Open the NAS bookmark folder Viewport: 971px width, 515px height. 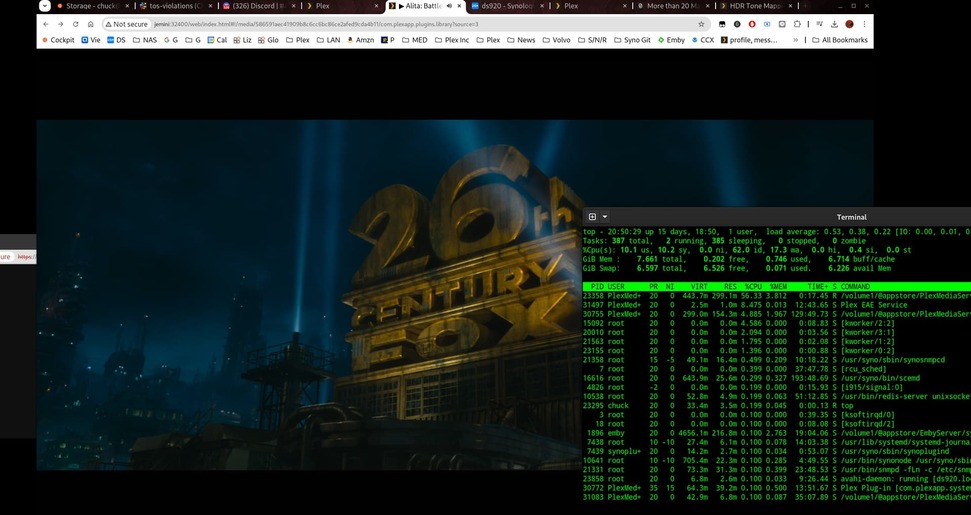point(145,40)
